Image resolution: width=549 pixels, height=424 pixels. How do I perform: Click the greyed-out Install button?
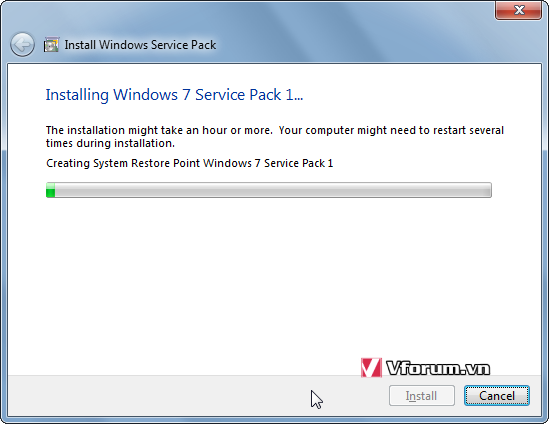[x=422, y=396]
